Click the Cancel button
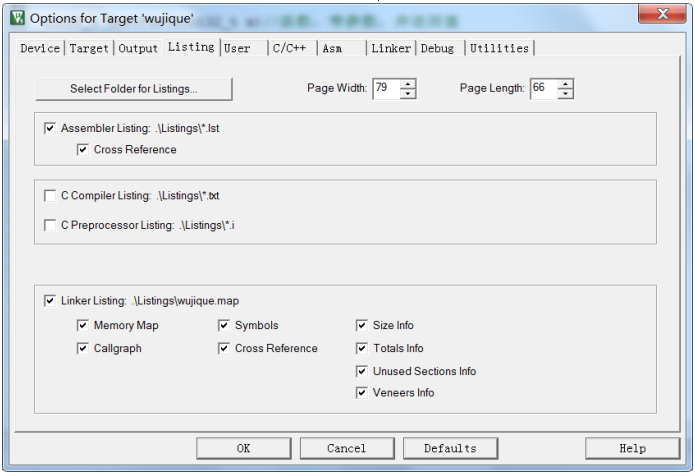Viewport: 695px width, 476px height. (347, 449)
